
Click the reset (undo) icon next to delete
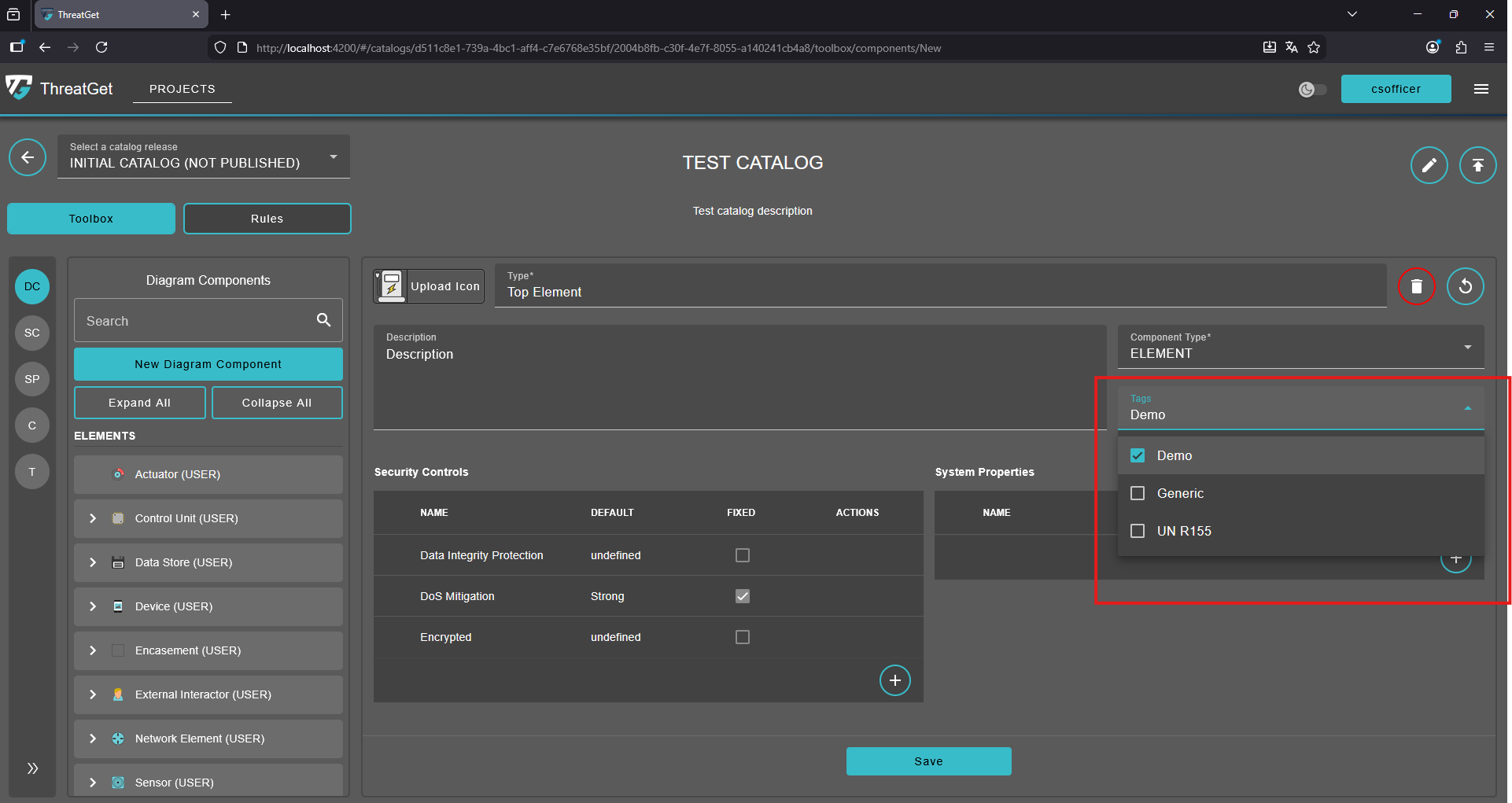click(1465, 286)
